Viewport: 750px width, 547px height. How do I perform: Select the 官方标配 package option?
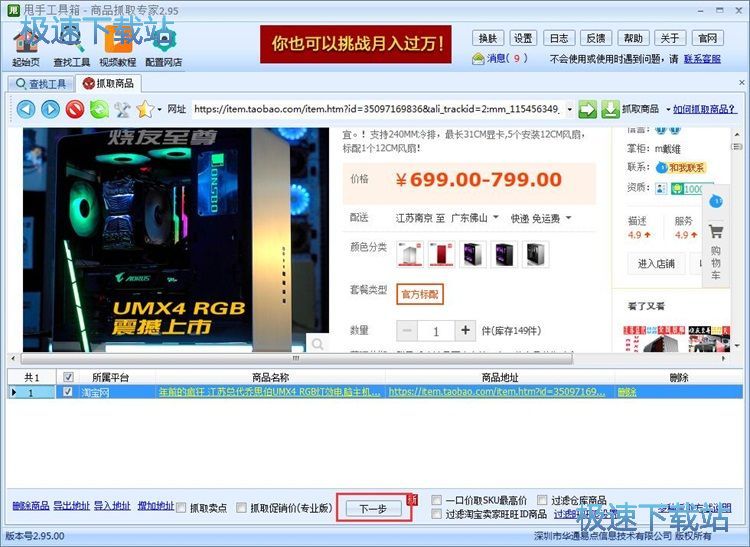point(420,294)
